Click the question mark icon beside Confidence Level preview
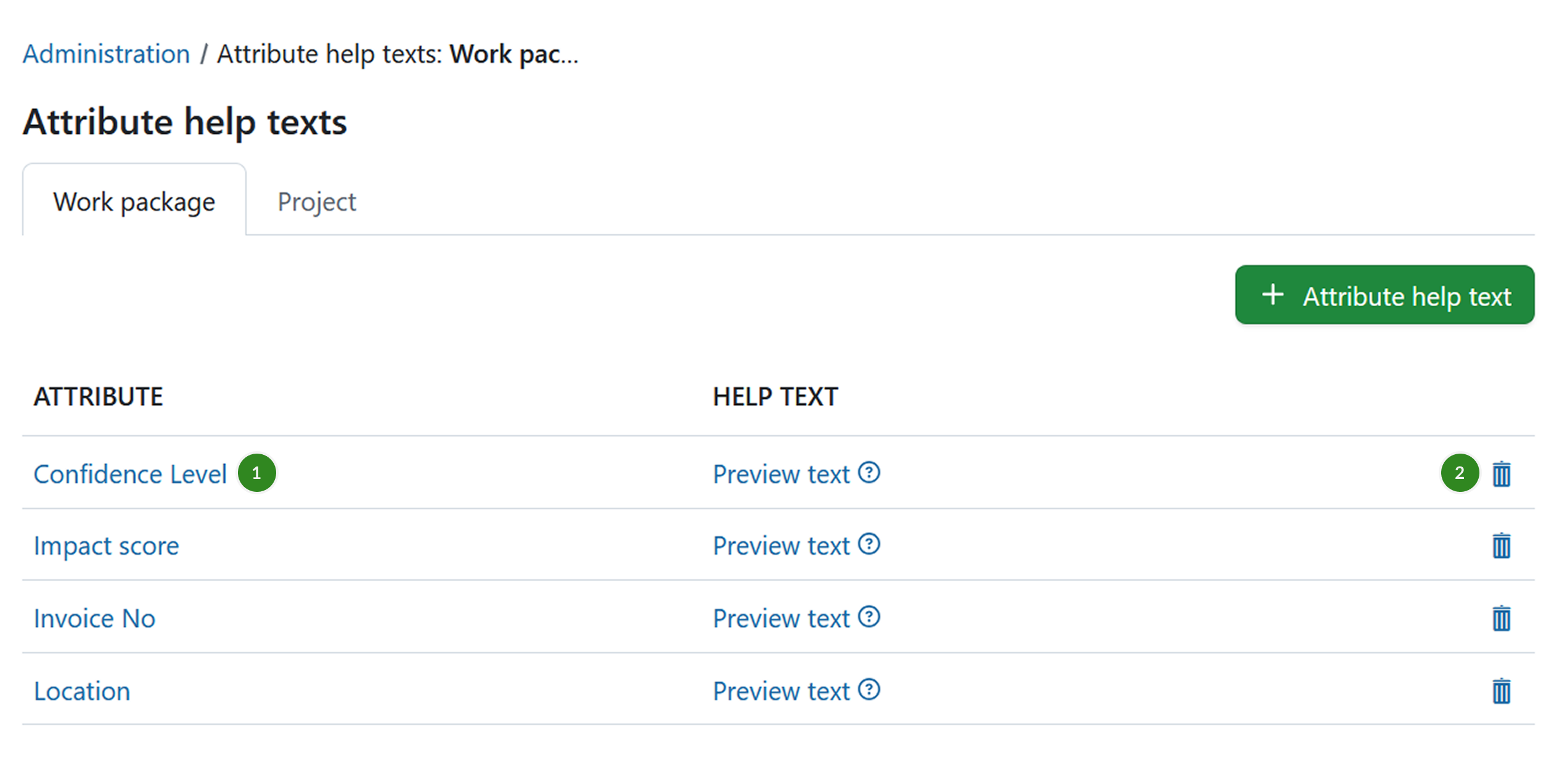The height and width of the screenshot is (784, 1562). 868,472
